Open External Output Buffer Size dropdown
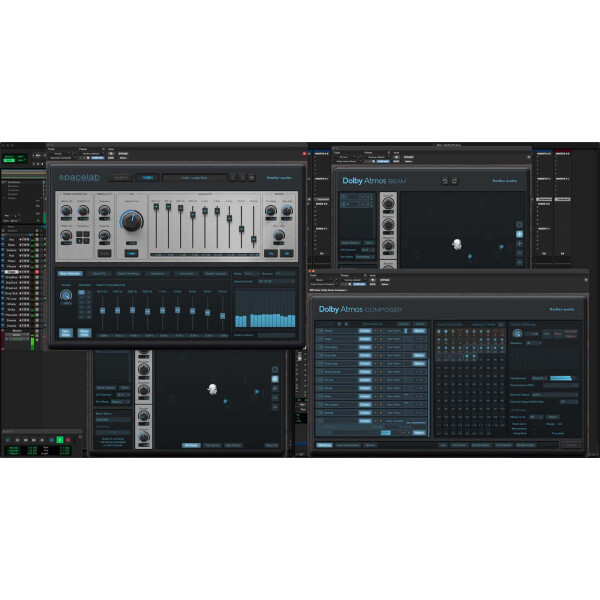The height and width of the screenshot is (600, 600). click(569, 402)
